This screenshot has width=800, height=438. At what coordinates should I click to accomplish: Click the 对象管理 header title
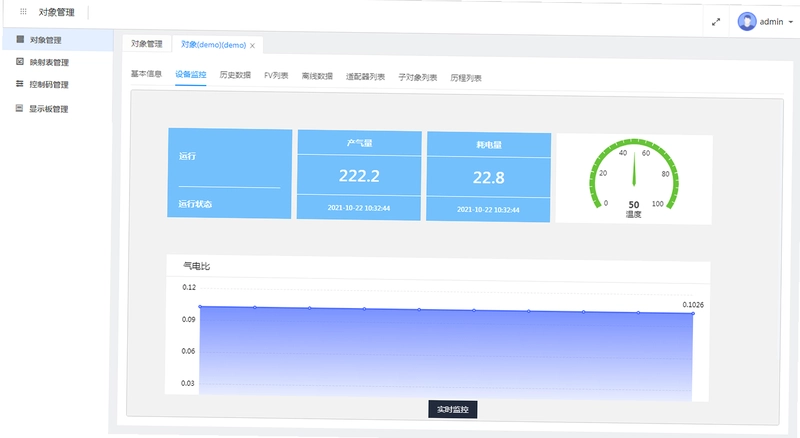57,12
